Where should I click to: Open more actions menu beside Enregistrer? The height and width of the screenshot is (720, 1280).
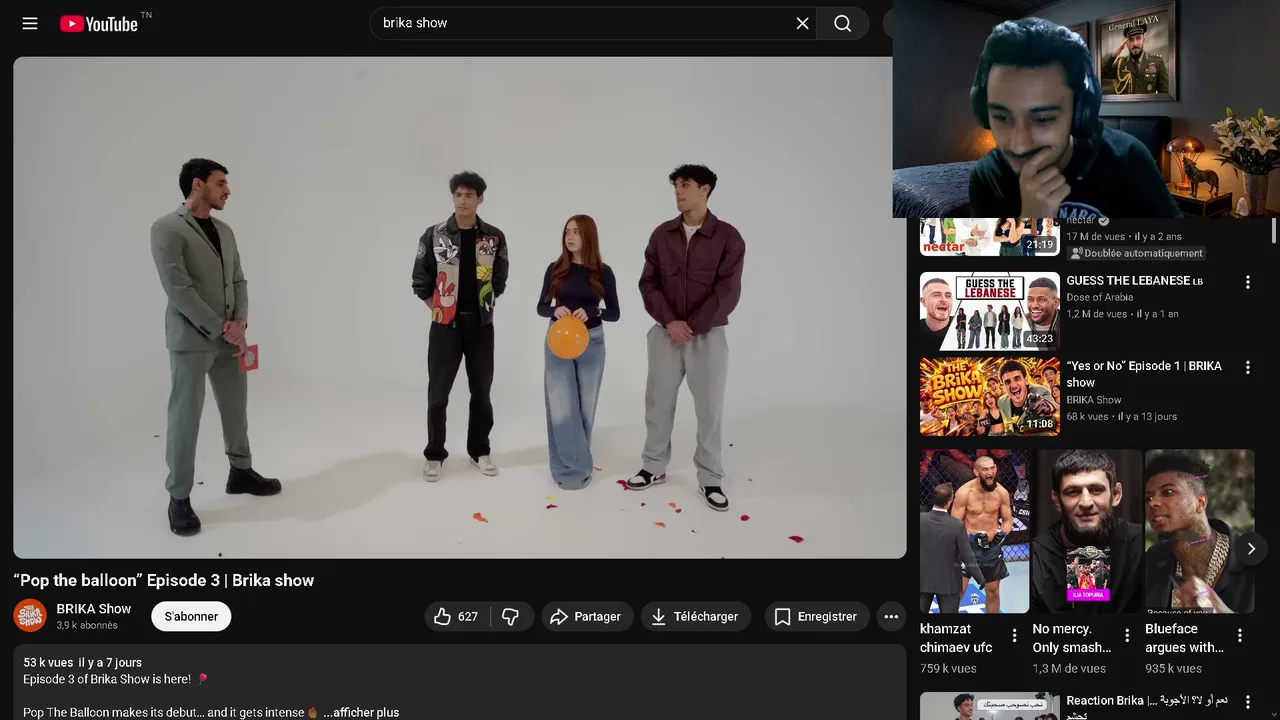pos(891,617)
